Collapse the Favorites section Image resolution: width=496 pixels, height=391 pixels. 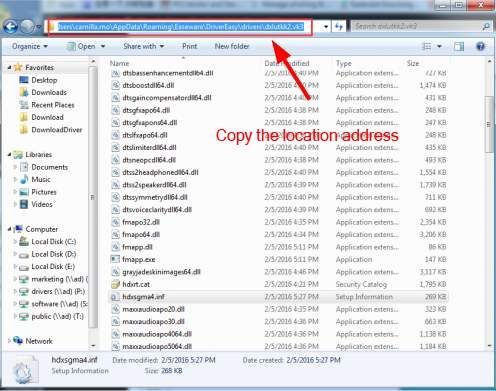(9, 68)
